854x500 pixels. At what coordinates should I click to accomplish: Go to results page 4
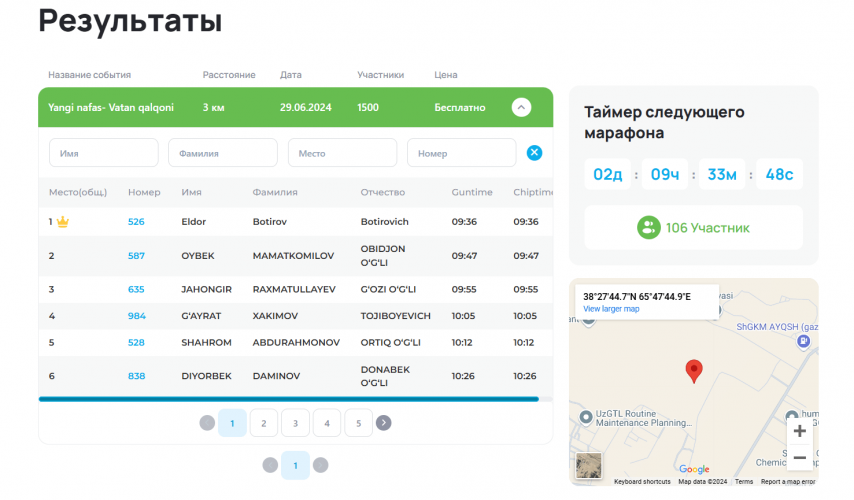[x=327, y=423]
